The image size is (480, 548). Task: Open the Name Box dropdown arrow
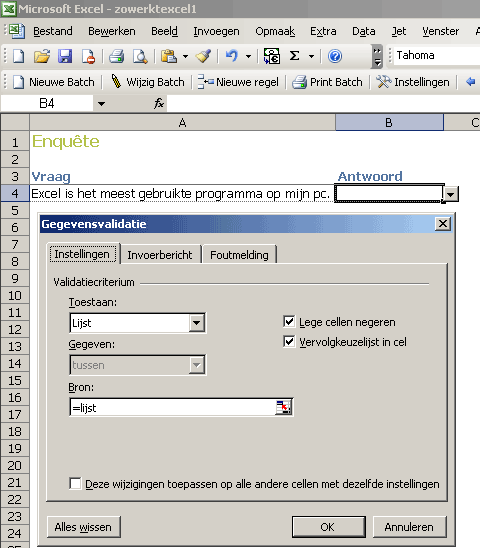101,104
